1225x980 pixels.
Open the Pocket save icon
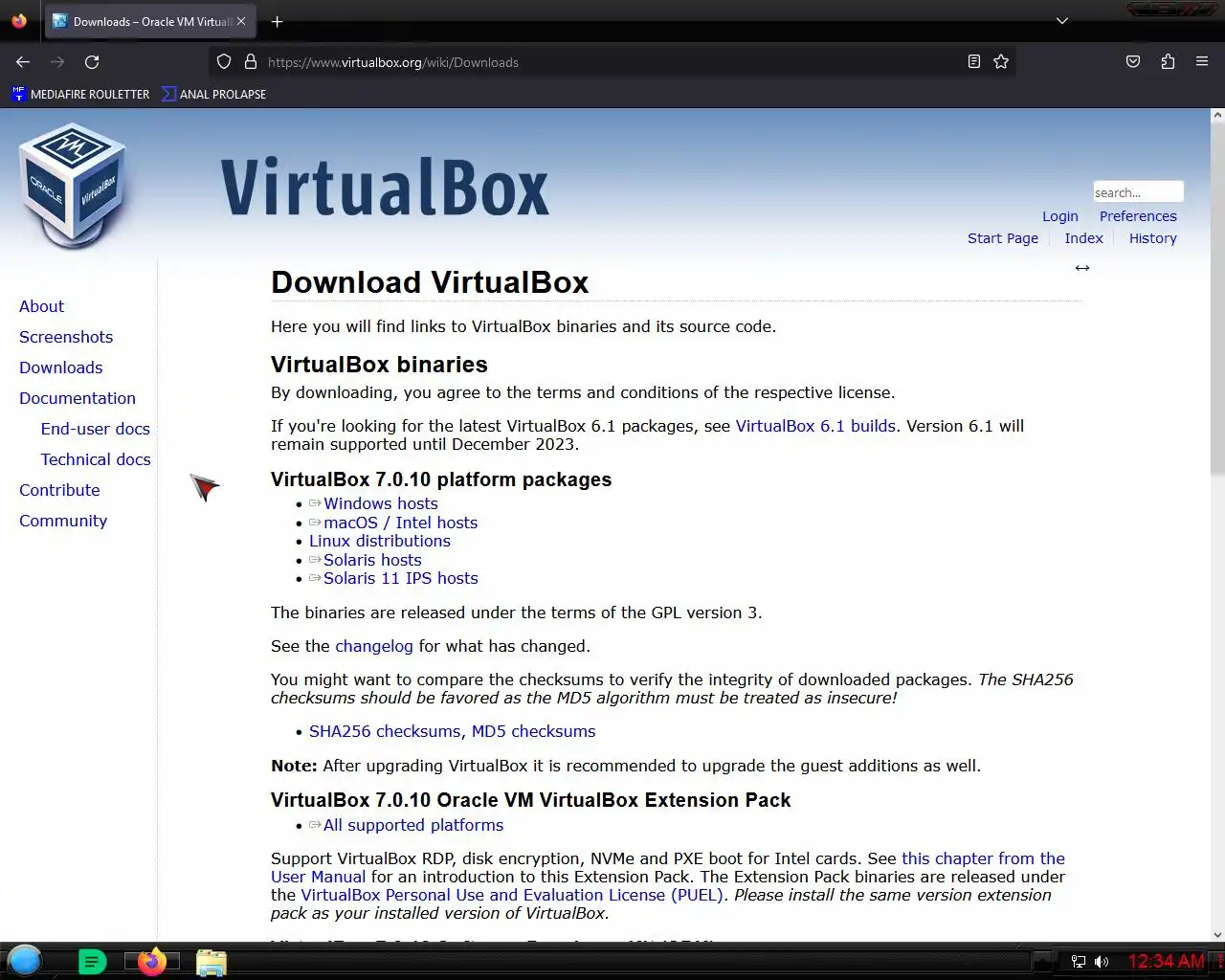pos(1133,62)
